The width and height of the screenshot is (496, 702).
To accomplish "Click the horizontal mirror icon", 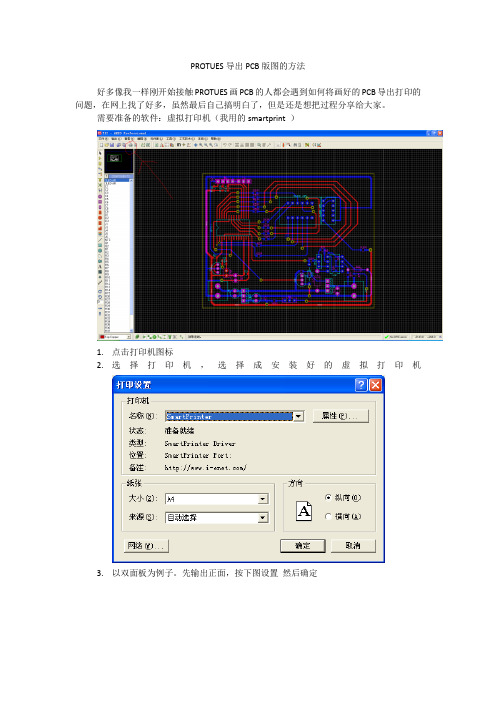I will [x=100, y=308].
